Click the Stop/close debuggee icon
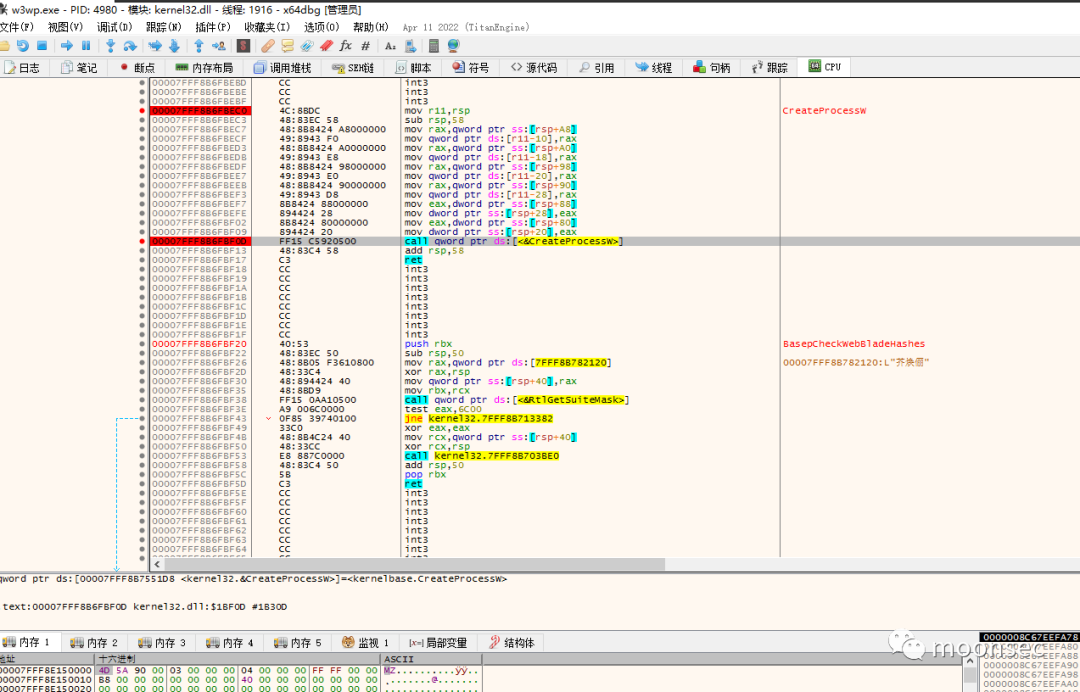 (42, 46)
